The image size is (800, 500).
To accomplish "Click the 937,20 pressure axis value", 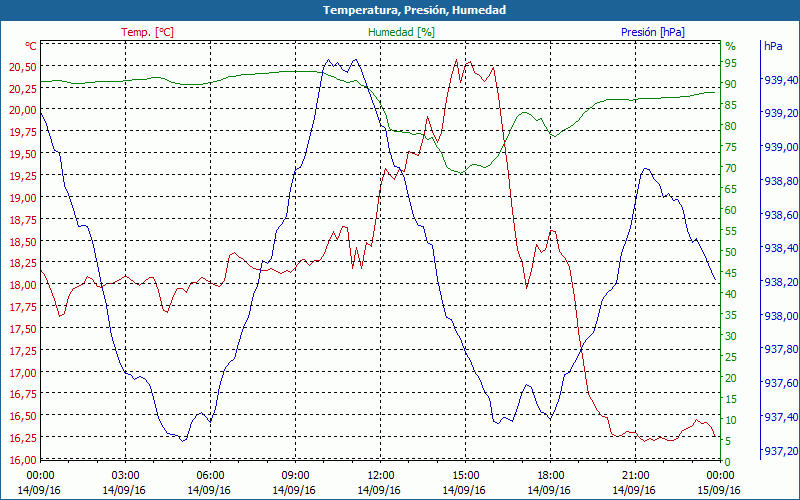I will (x=779, y=451).
